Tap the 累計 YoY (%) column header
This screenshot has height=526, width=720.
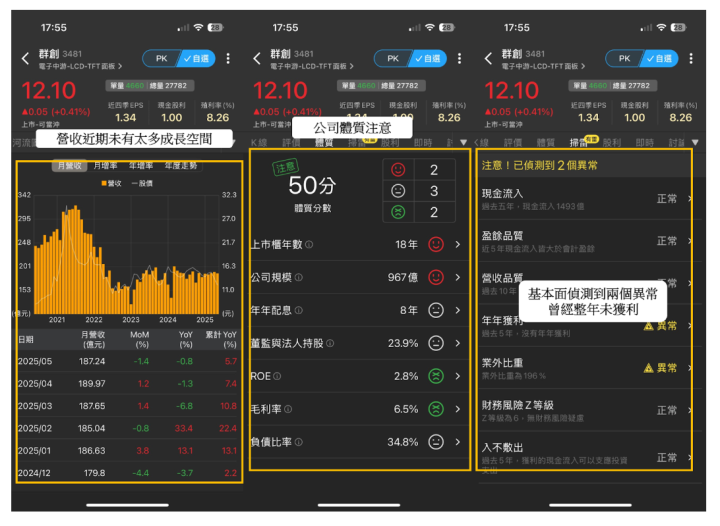pyautogui.click(x=221, y=340)
